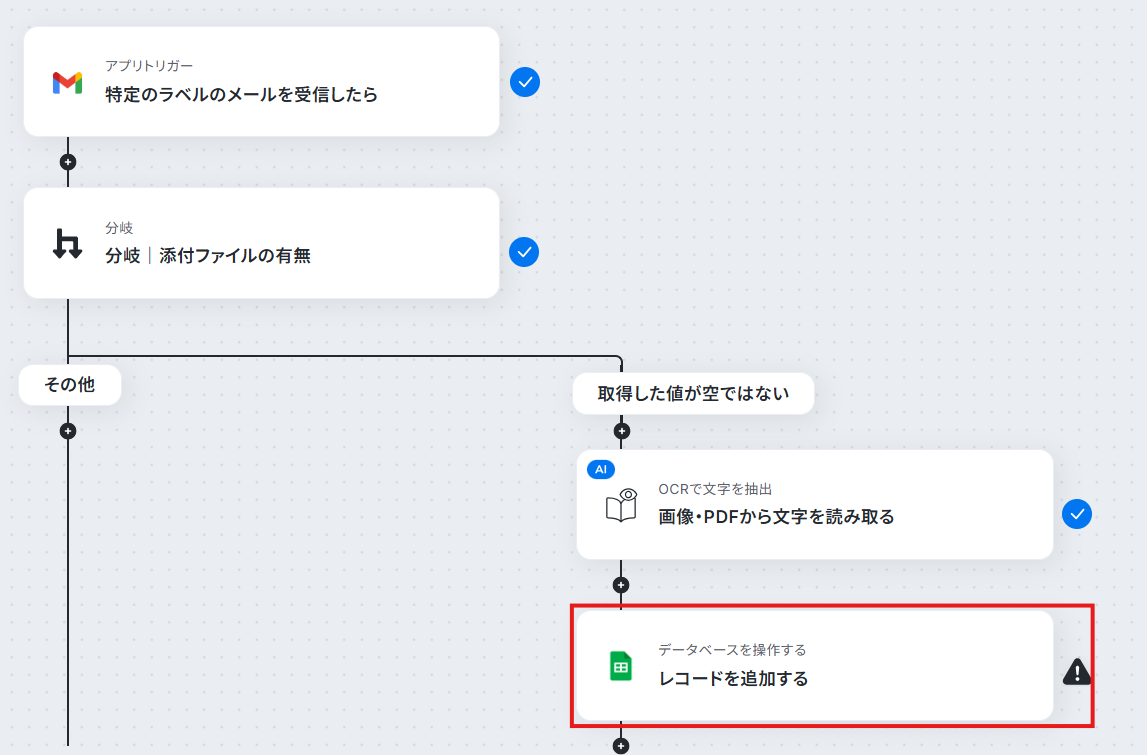Image resolution: width=1147 pixels, height=755 pixels.
Task: Click the checkmark next to Gmail trigger
Action: point(525,82)
